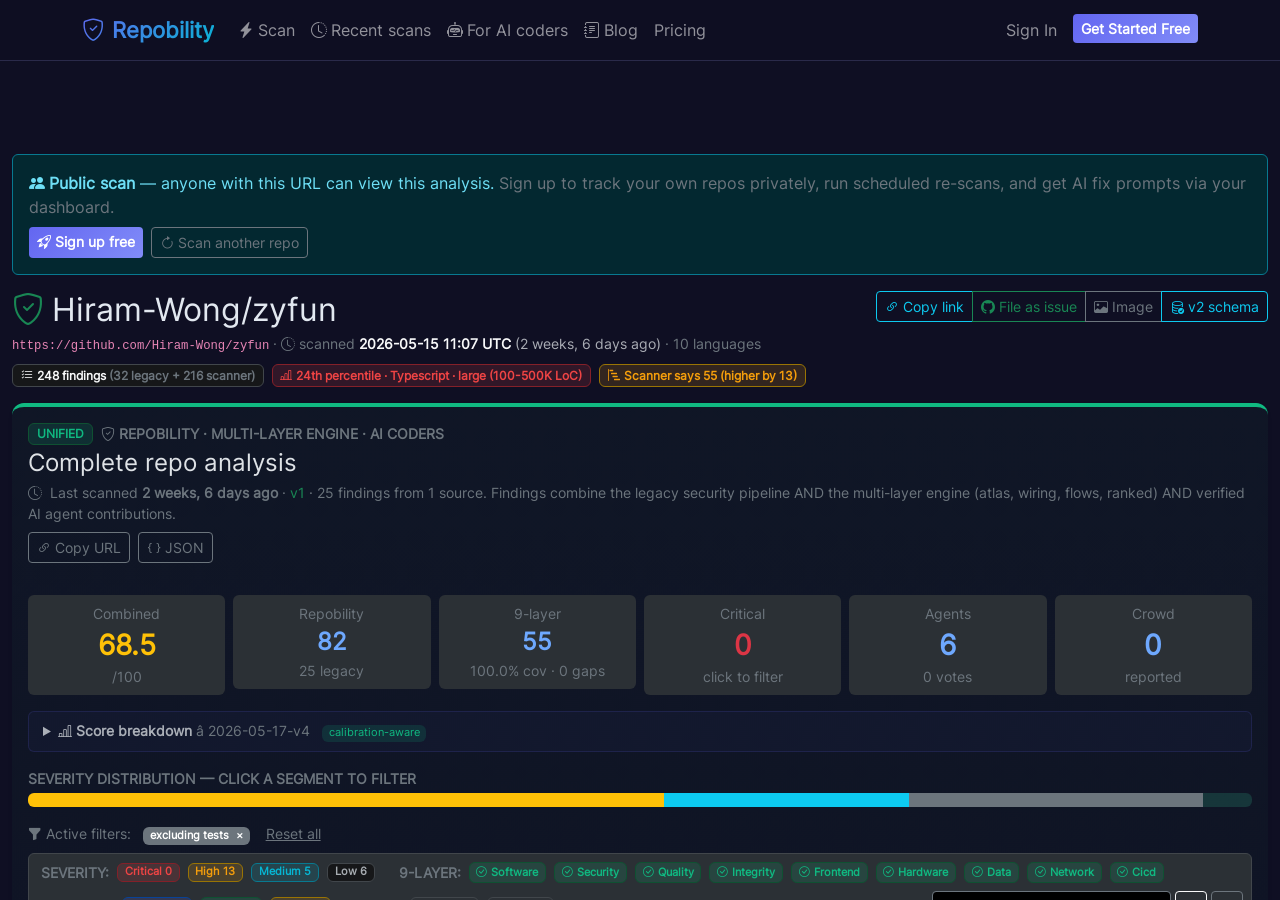The width and height of the screenshot is (1280, 900).
Task: Click the calibration-aware tag
Action: [x=374, y=733]
